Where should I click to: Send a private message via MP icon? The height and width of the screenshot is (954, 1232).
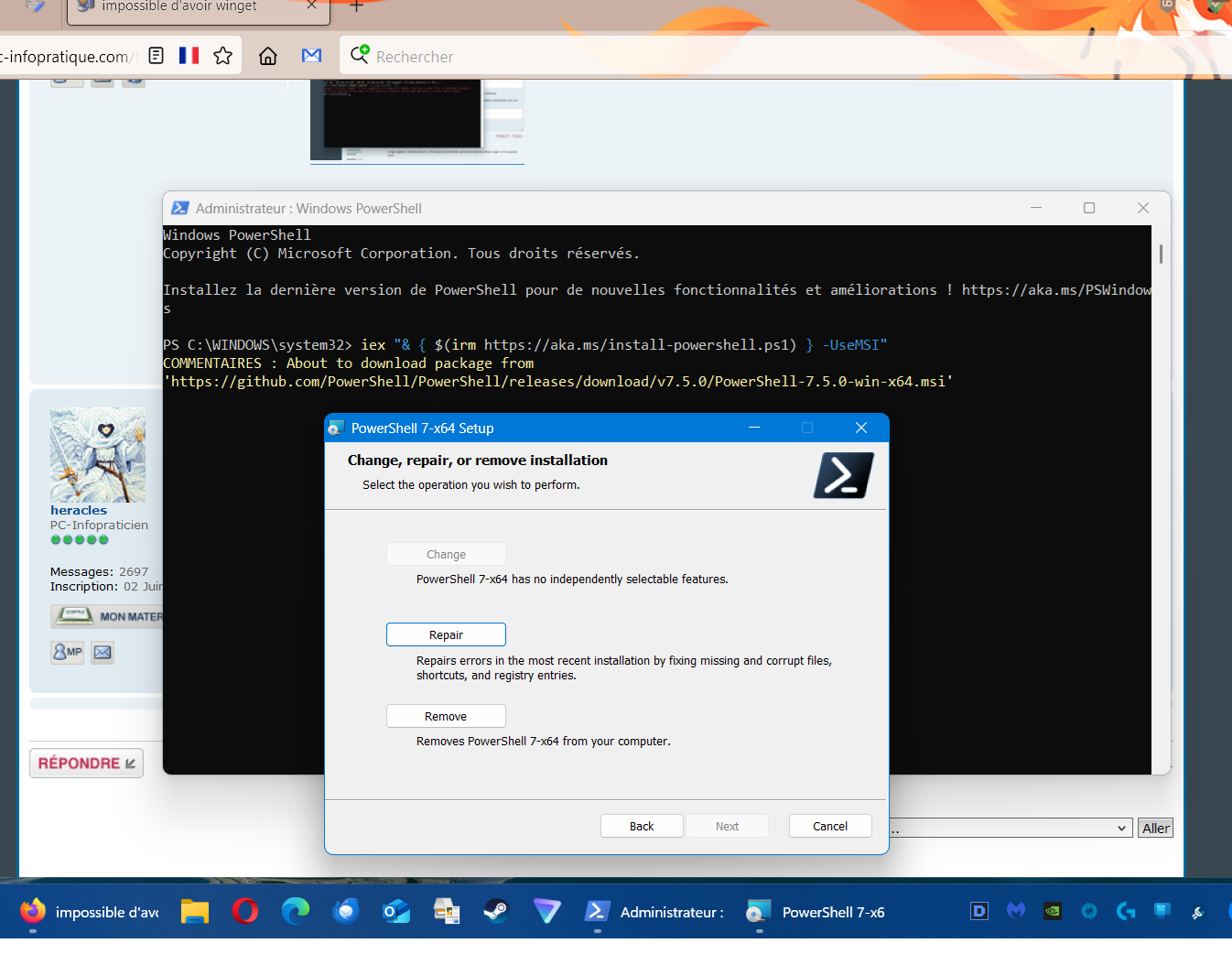click(x=67, y=652)
